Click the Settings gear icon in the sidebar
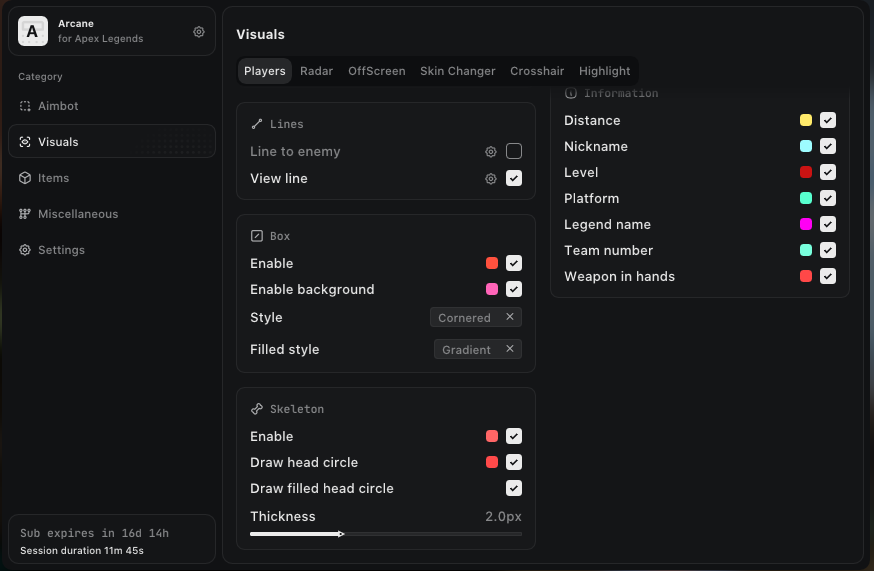 [25, 250]
